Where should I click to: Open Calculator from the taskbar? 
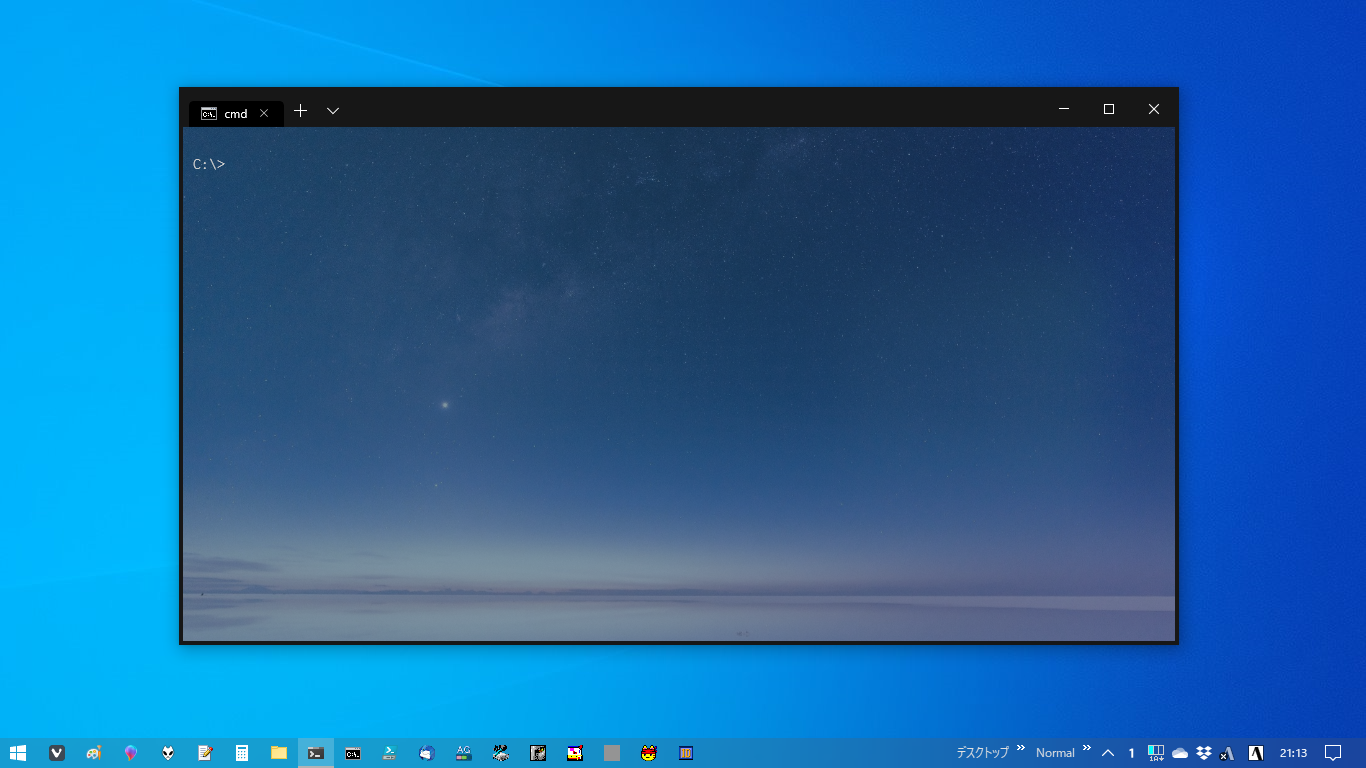coord(242,753)
